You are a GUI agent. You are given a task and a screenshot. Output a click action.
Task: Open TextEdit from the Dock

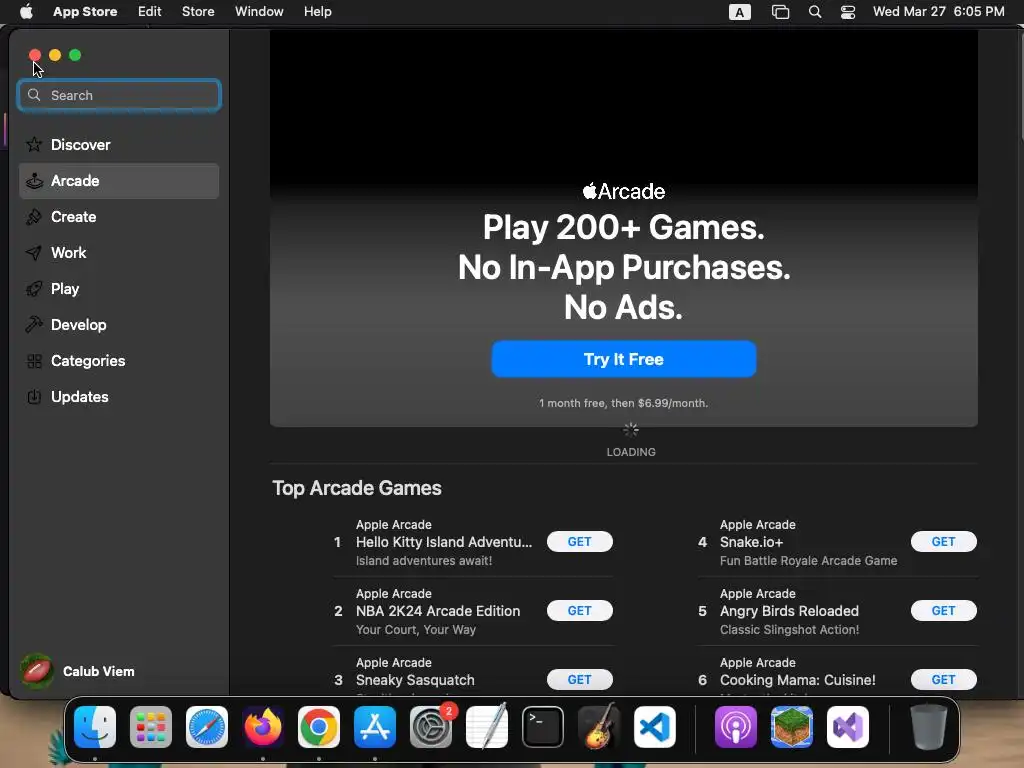click(x=487, y=727)
